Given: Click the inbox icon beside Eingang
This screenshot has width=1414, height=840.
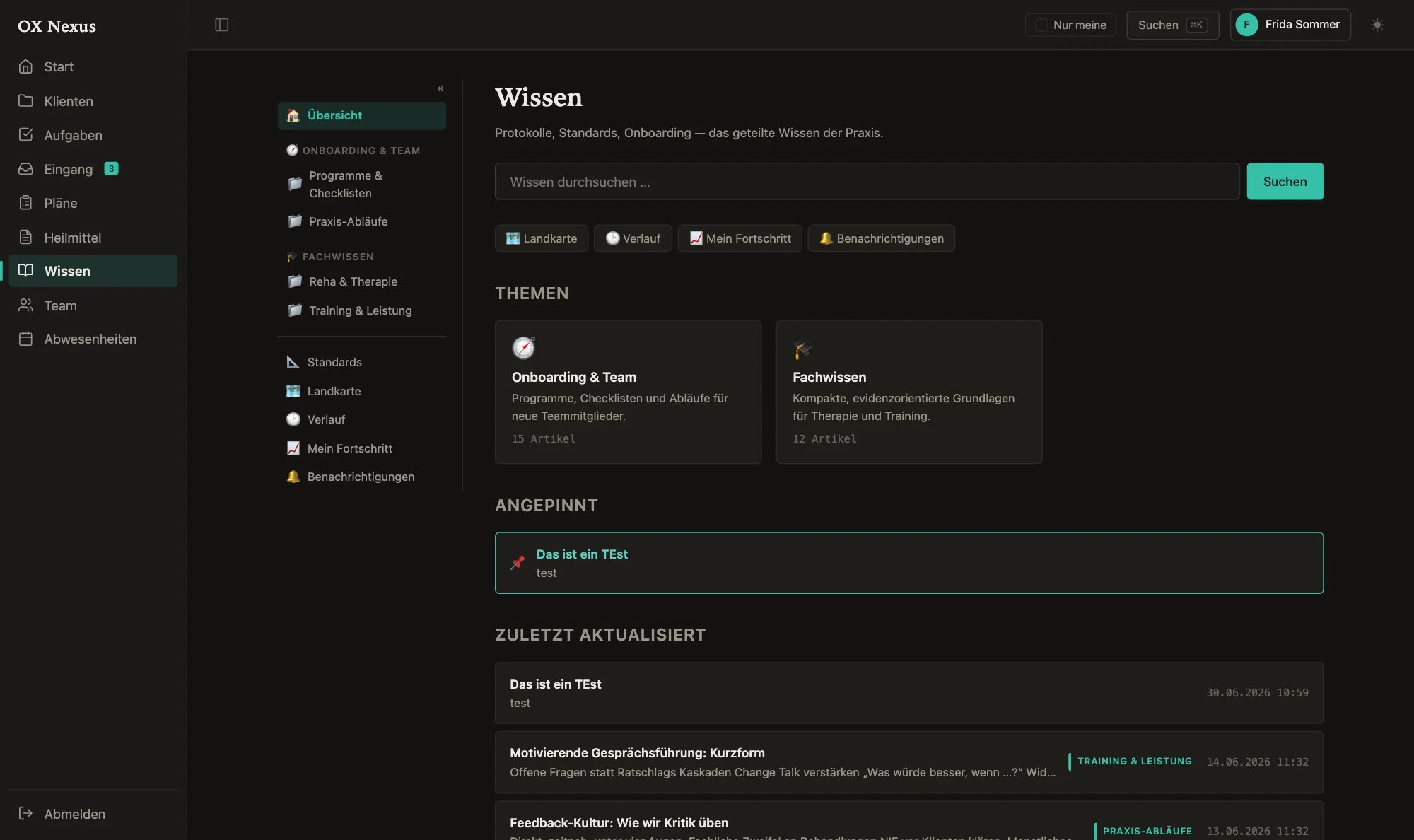Looking at the screenshot, I should coord(25,168).
